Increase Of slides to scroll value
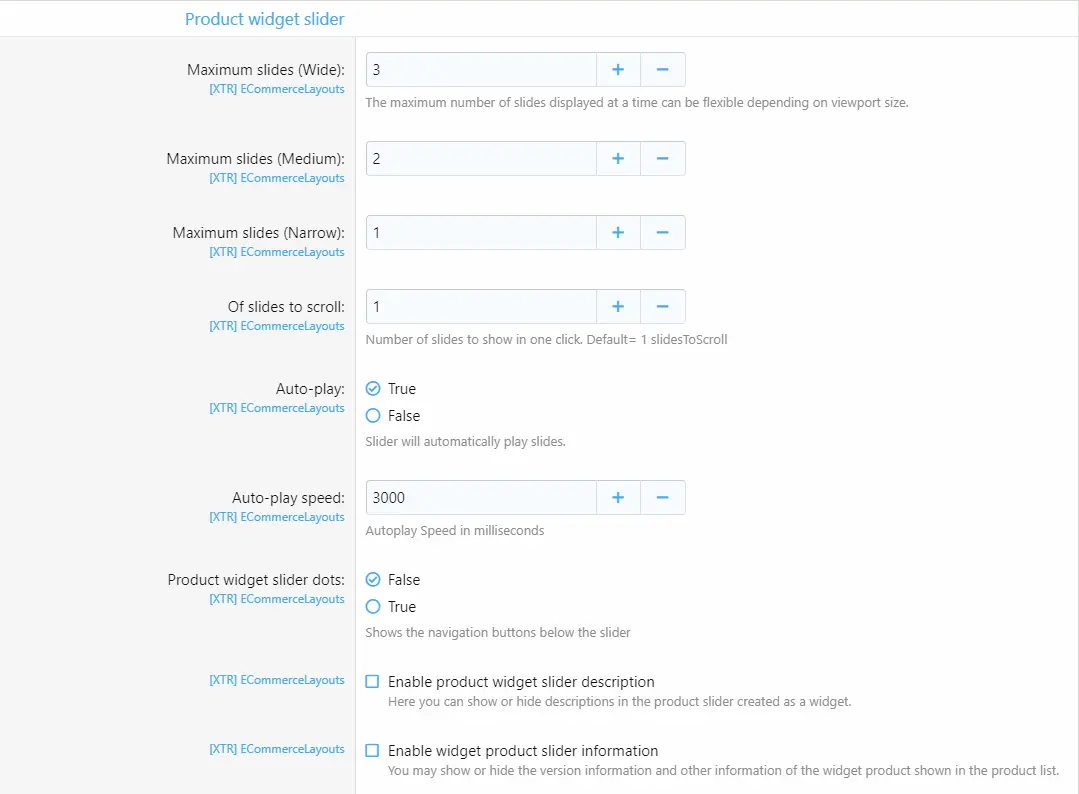Image resolution: width=1079 pixels, height=794 pixels. tap(618, 307)
